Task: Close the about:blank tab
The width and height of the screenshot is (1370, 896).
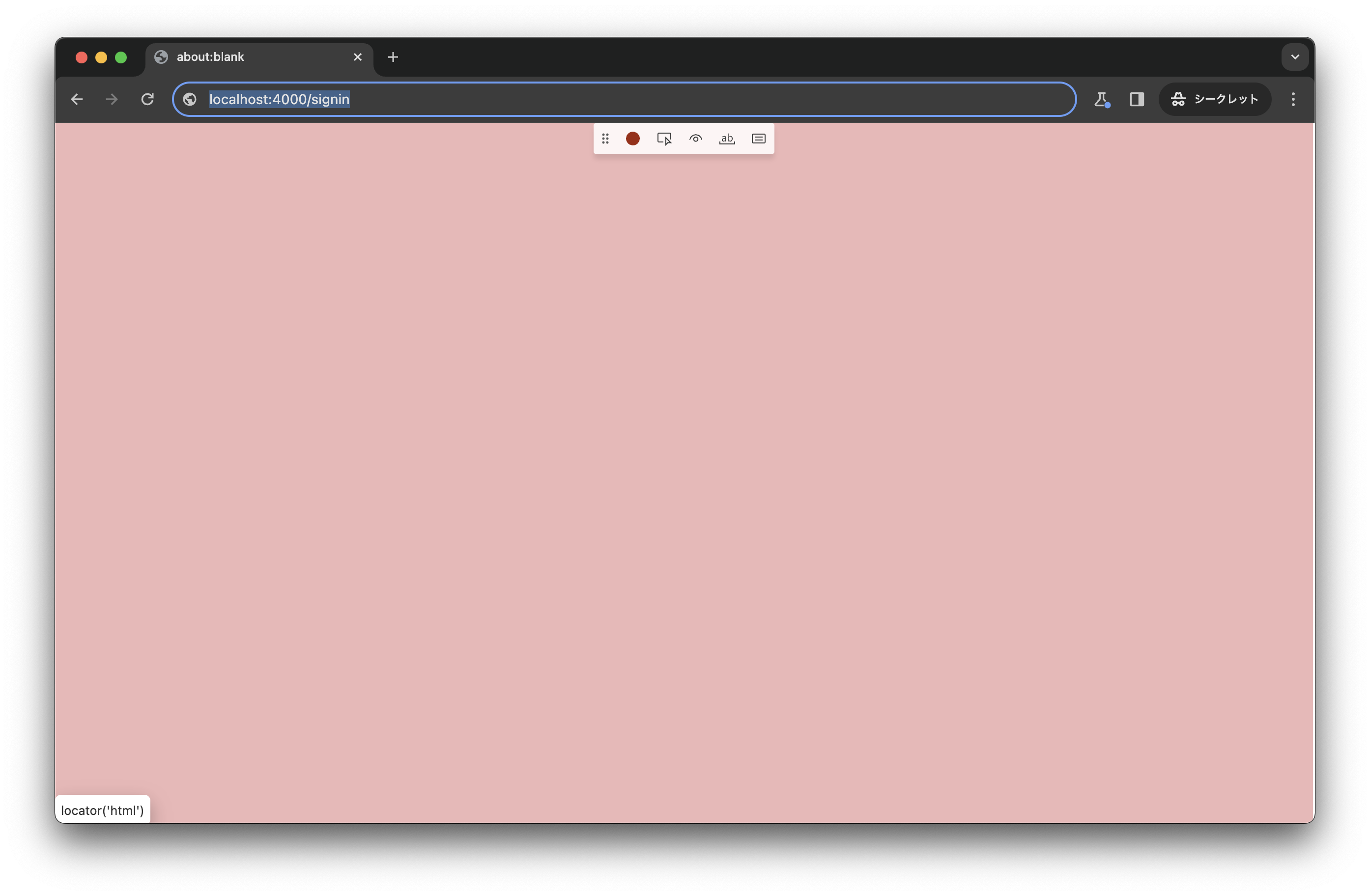Action: click(357, 56)
